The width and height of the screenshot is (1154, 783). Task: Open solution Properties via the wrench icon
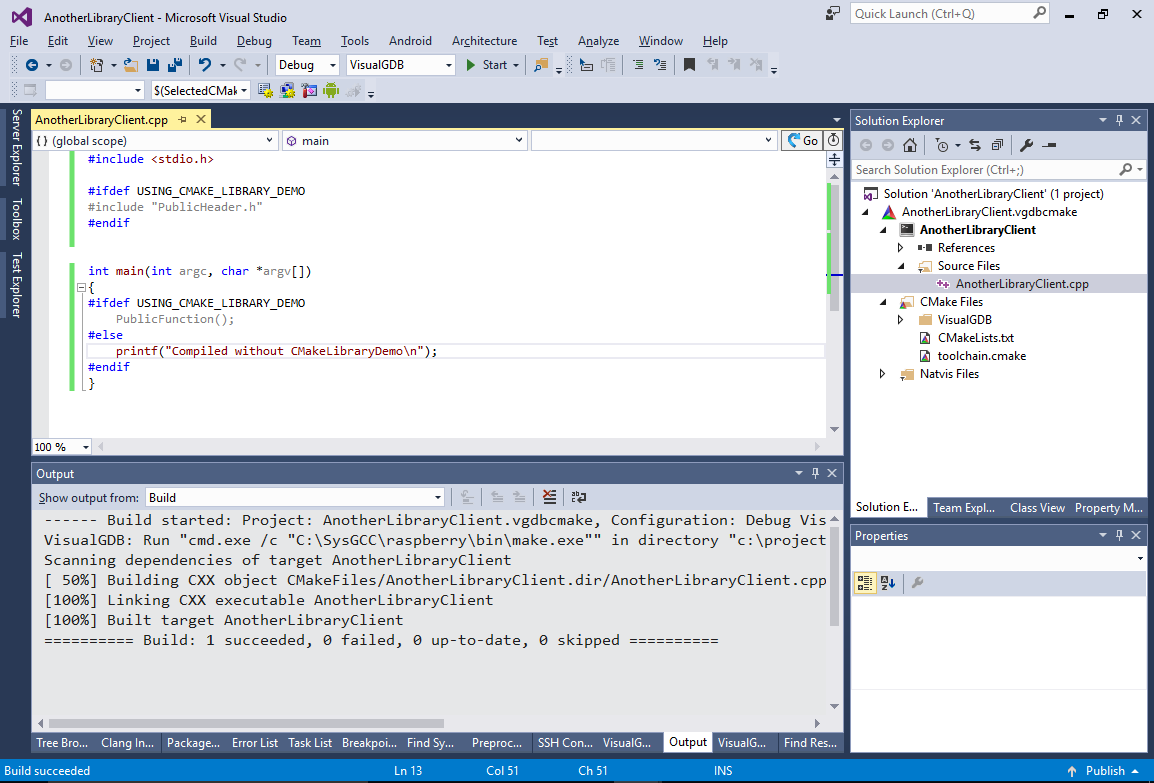pos(1025,145)
